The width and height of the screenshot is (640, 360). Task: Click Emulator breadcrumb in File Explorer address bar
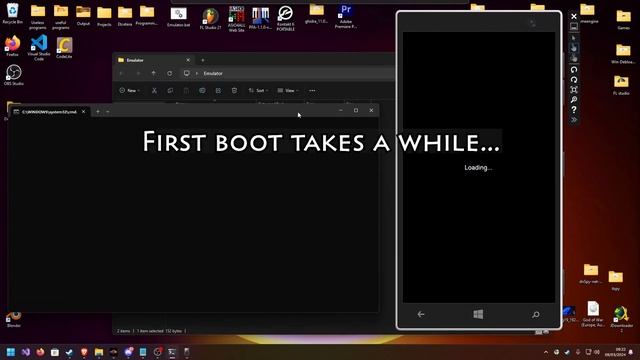pos(213,73)
